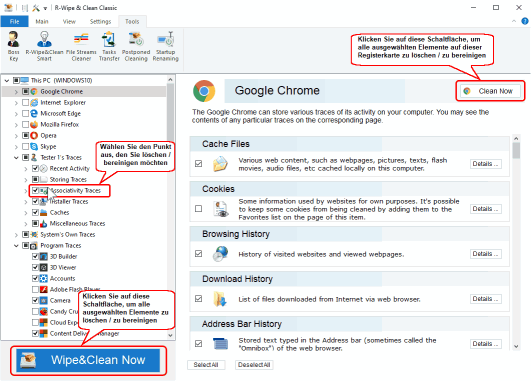Launch the File Streams Cleaner
Viewport: 531px width, 381px height.
click(x=81, y=46)
